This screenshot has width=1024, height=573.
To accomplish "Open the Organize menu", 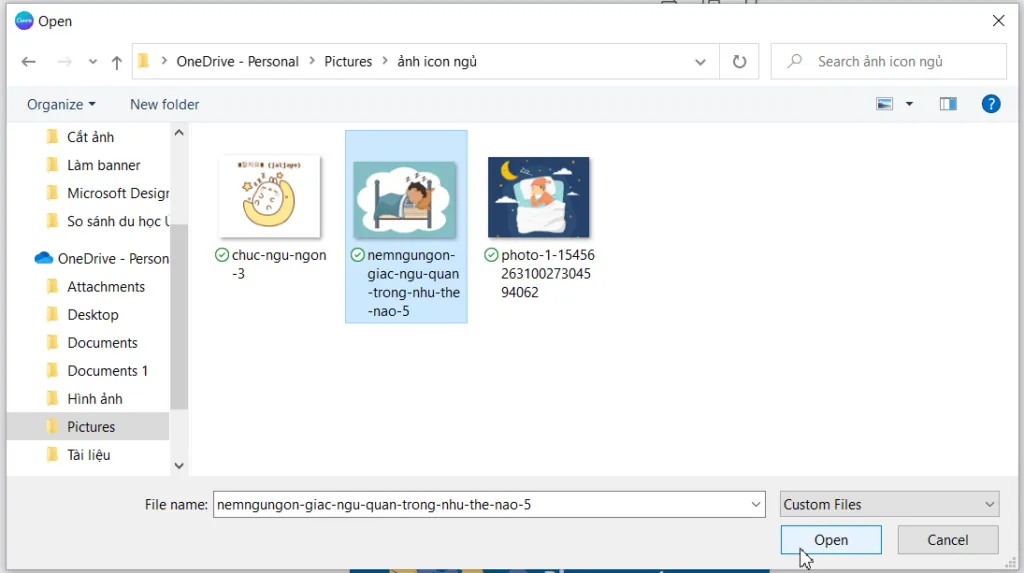I will 61,105.
